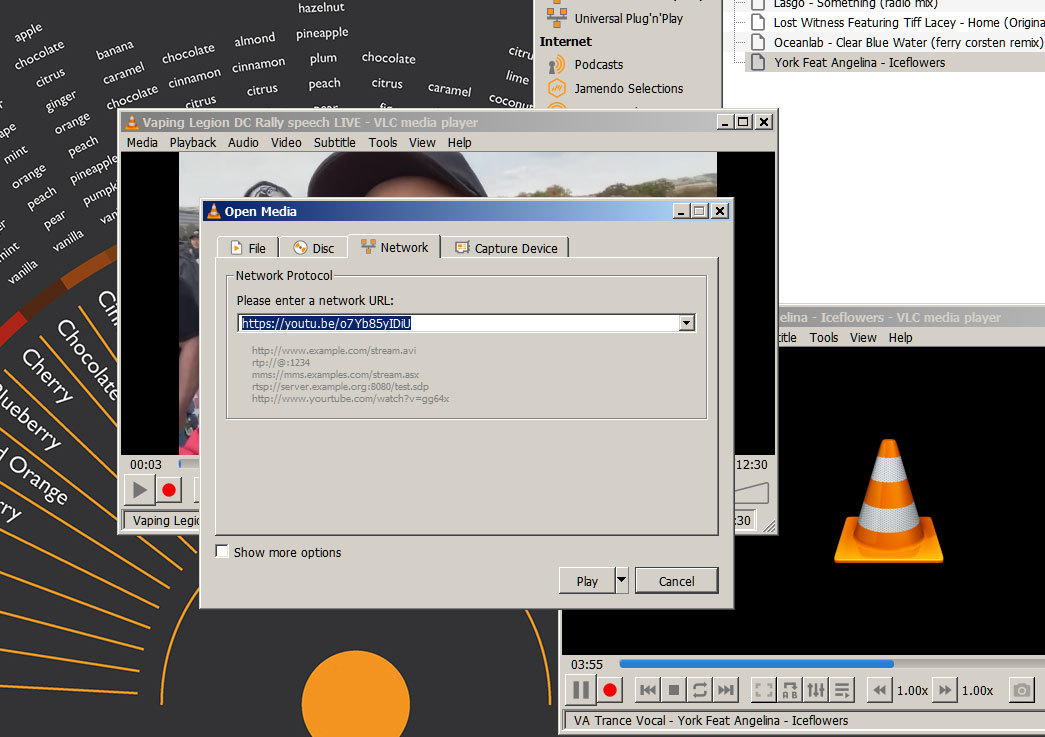The image size is (1045, 737).
Task: Select Jamendo Selections in sidebar
Action: point(628,89)
